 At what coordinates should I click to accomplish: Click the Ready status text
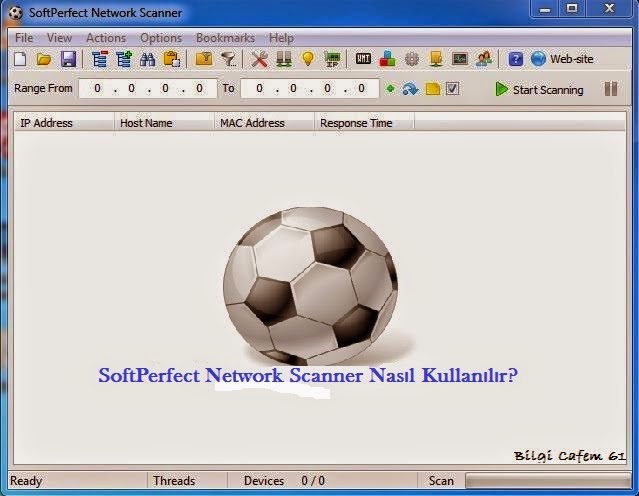pos(26,481)
